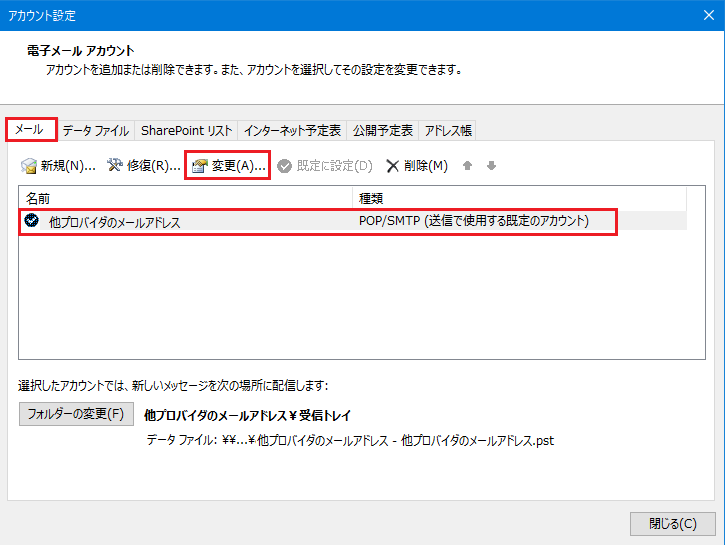The image size is (725, 545).
Task: Close the アカウント設定 dialog with X
Action: [709, 15]
